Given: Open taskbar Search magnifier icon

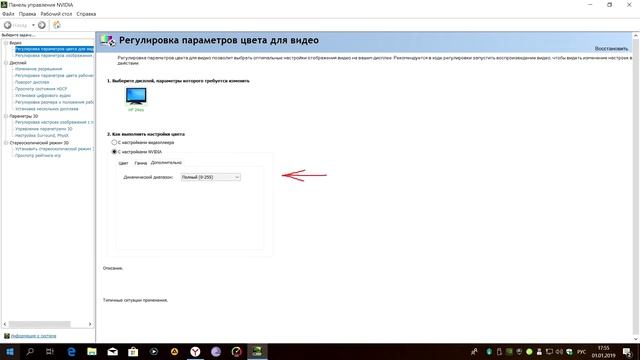Looking at the screenshot, I should (30, 351).
